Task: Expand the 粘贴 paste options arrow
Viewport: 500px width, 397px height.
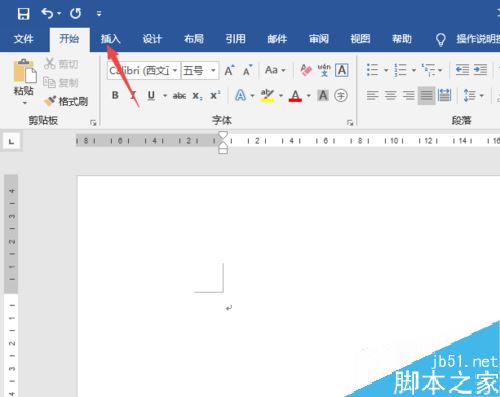Action: coord(24,103)
